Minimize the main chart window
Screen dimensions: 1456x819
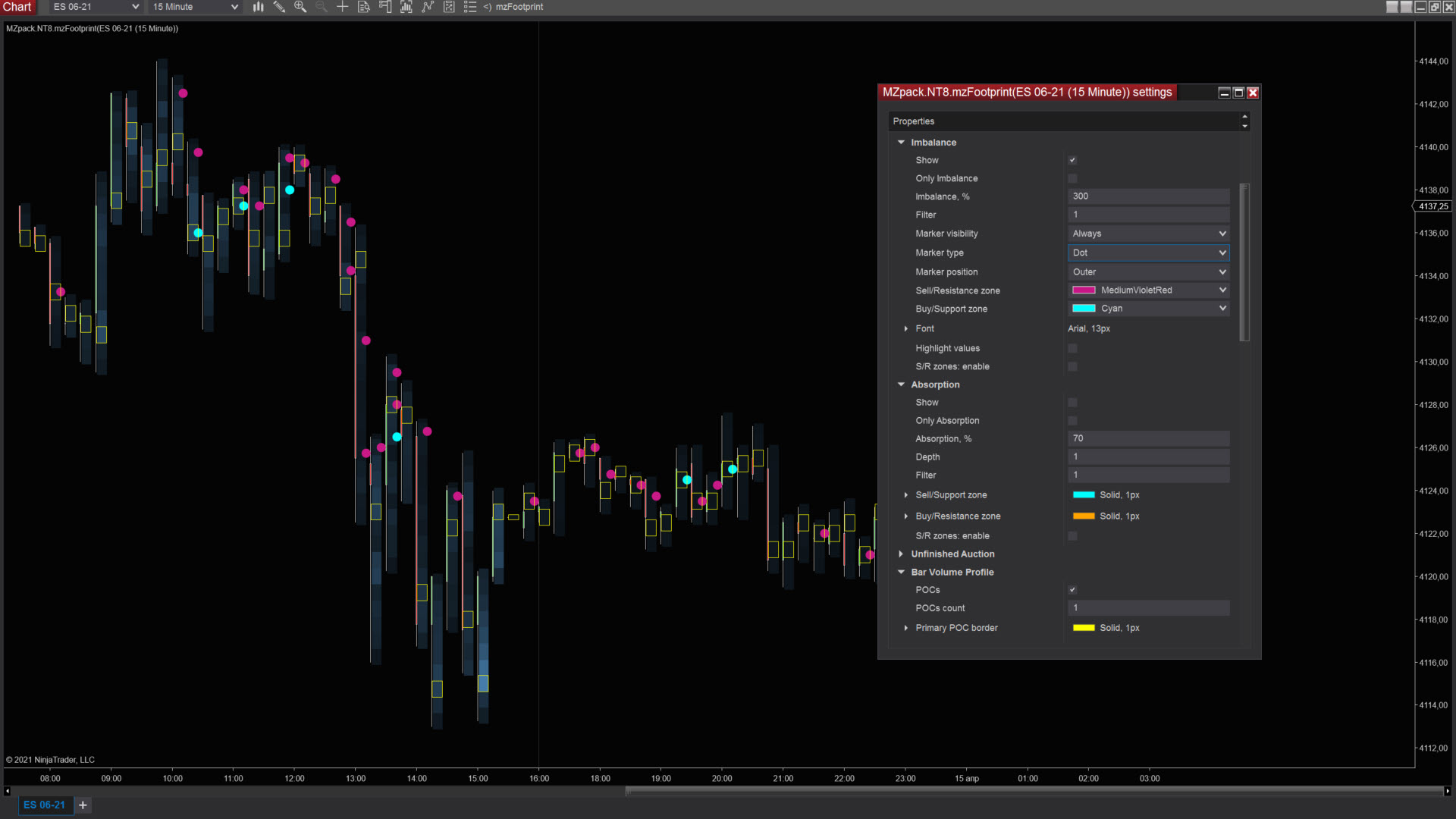(1420, 7)
